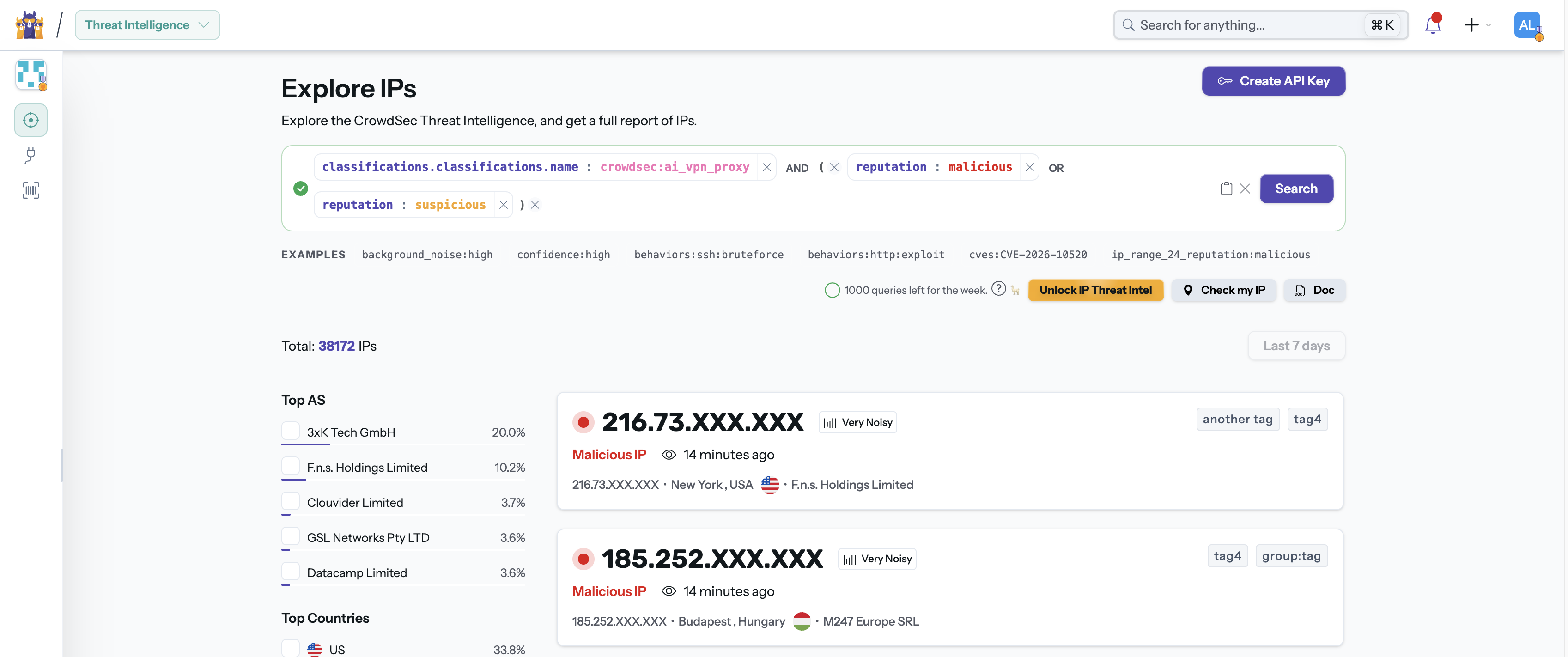The image size is (1568, 657).
Task: Click the OR operator in query
Action: [x=1056, y=168]
